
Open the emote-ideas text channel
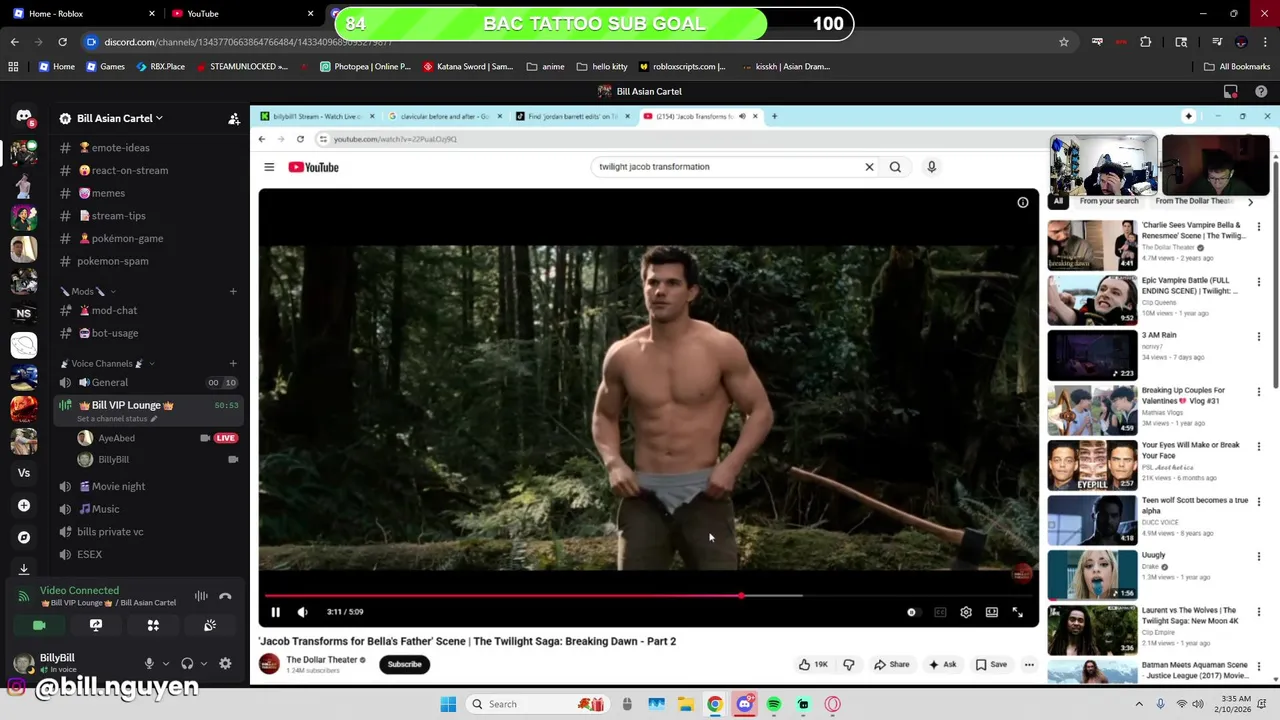coord(148,147)
